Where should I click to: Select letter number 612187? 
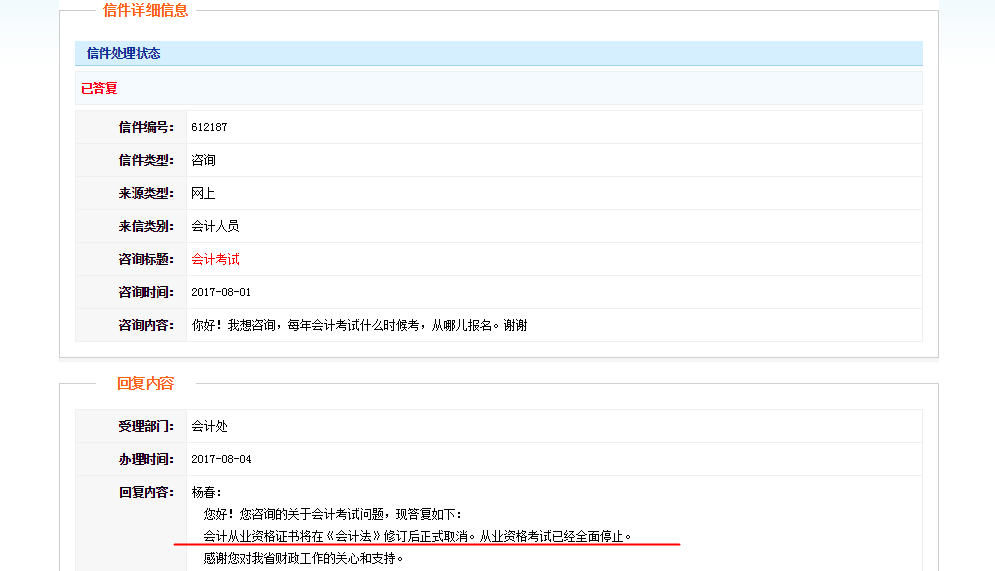pyautogui.click(x=209, y=127)
